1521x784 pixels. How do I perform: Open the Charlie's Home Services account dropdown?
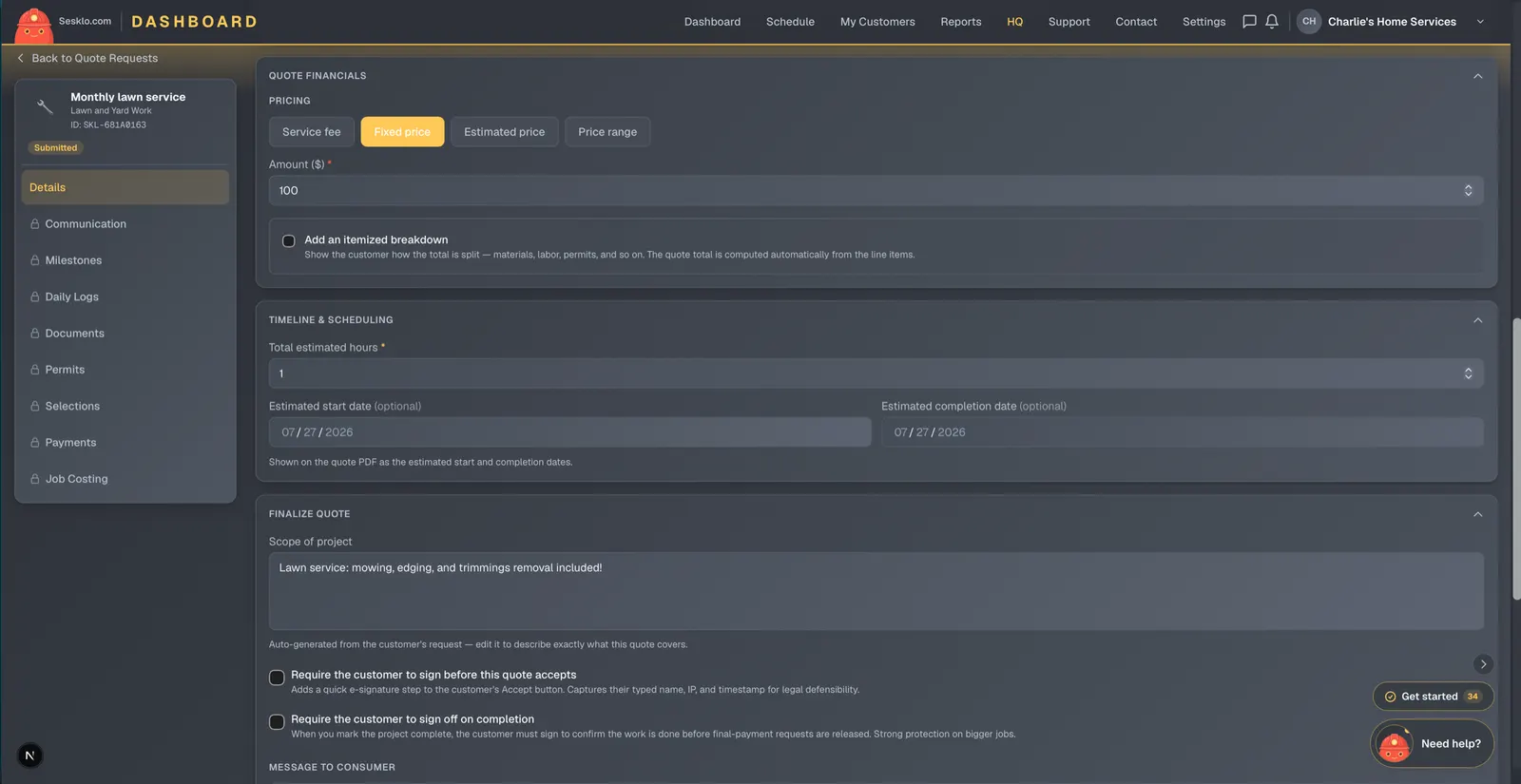click(1480, 21)
